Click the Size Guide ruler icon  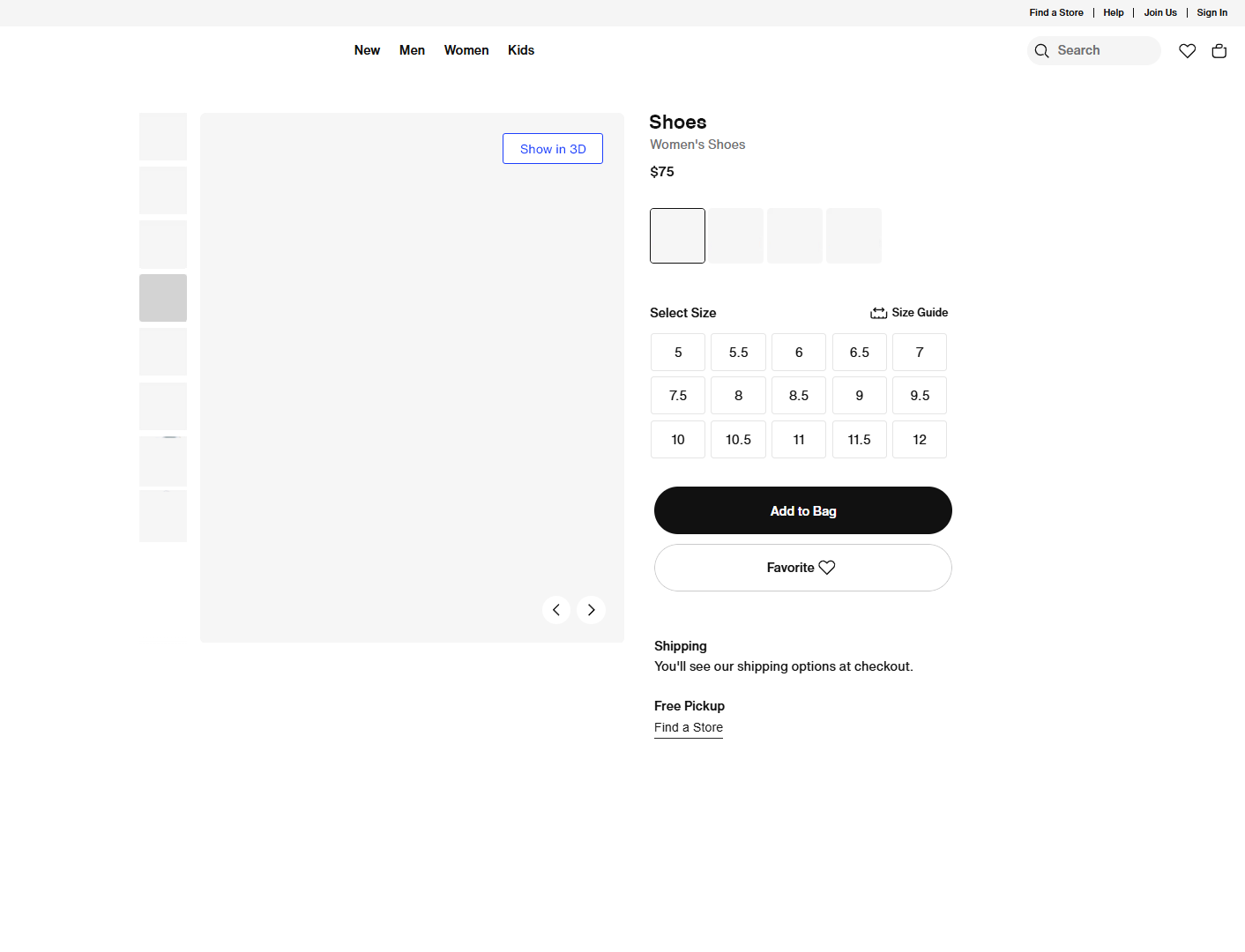click(x=878, y=312)
